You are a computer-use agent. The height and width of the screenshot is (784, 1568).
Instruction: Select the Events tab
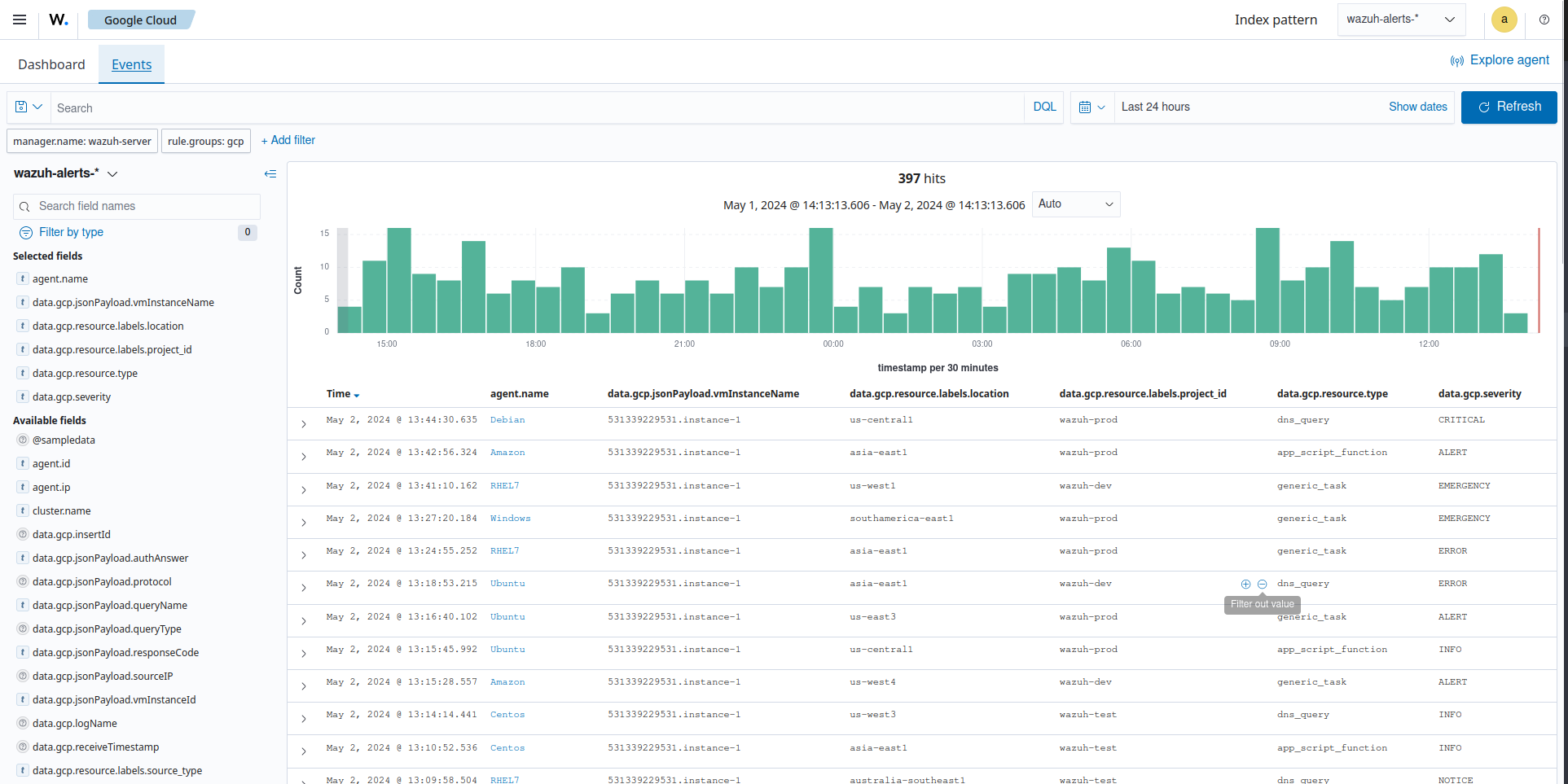131,64
